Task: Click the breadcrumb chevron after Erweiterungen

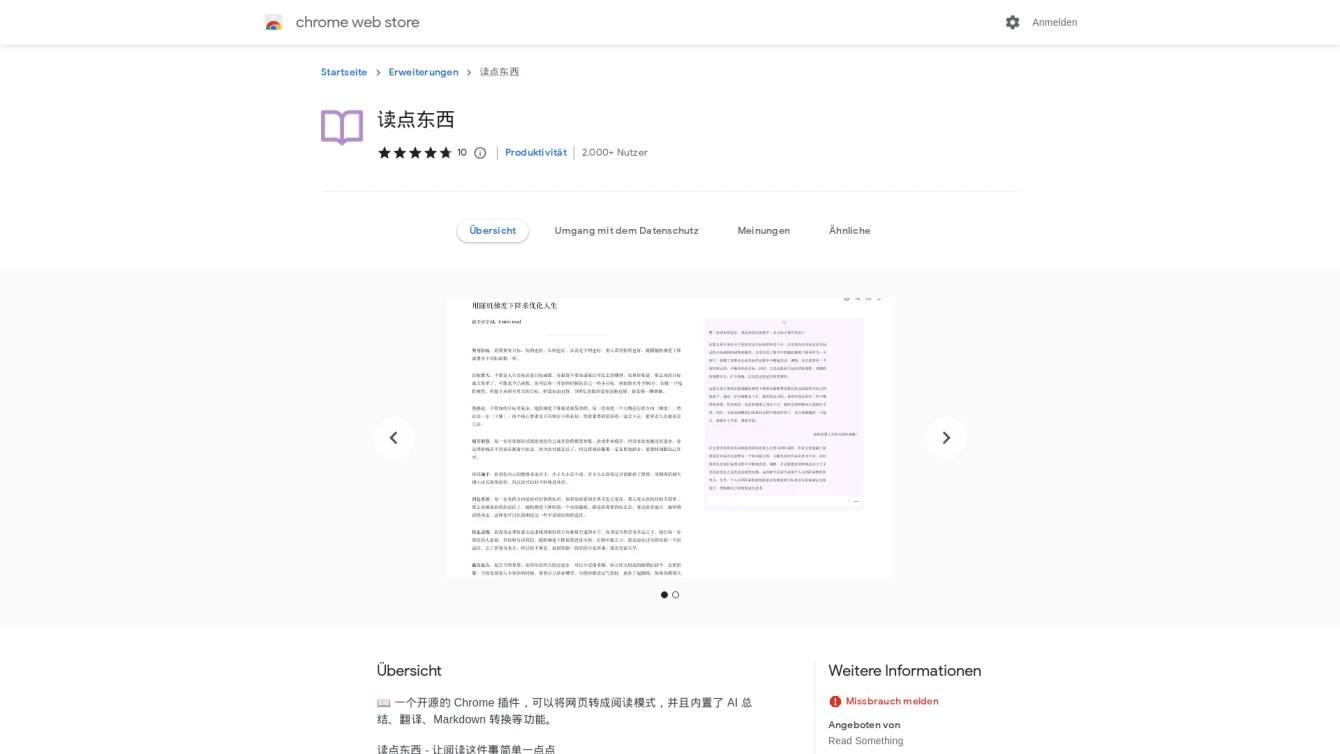Action: [x=469, y=72]
